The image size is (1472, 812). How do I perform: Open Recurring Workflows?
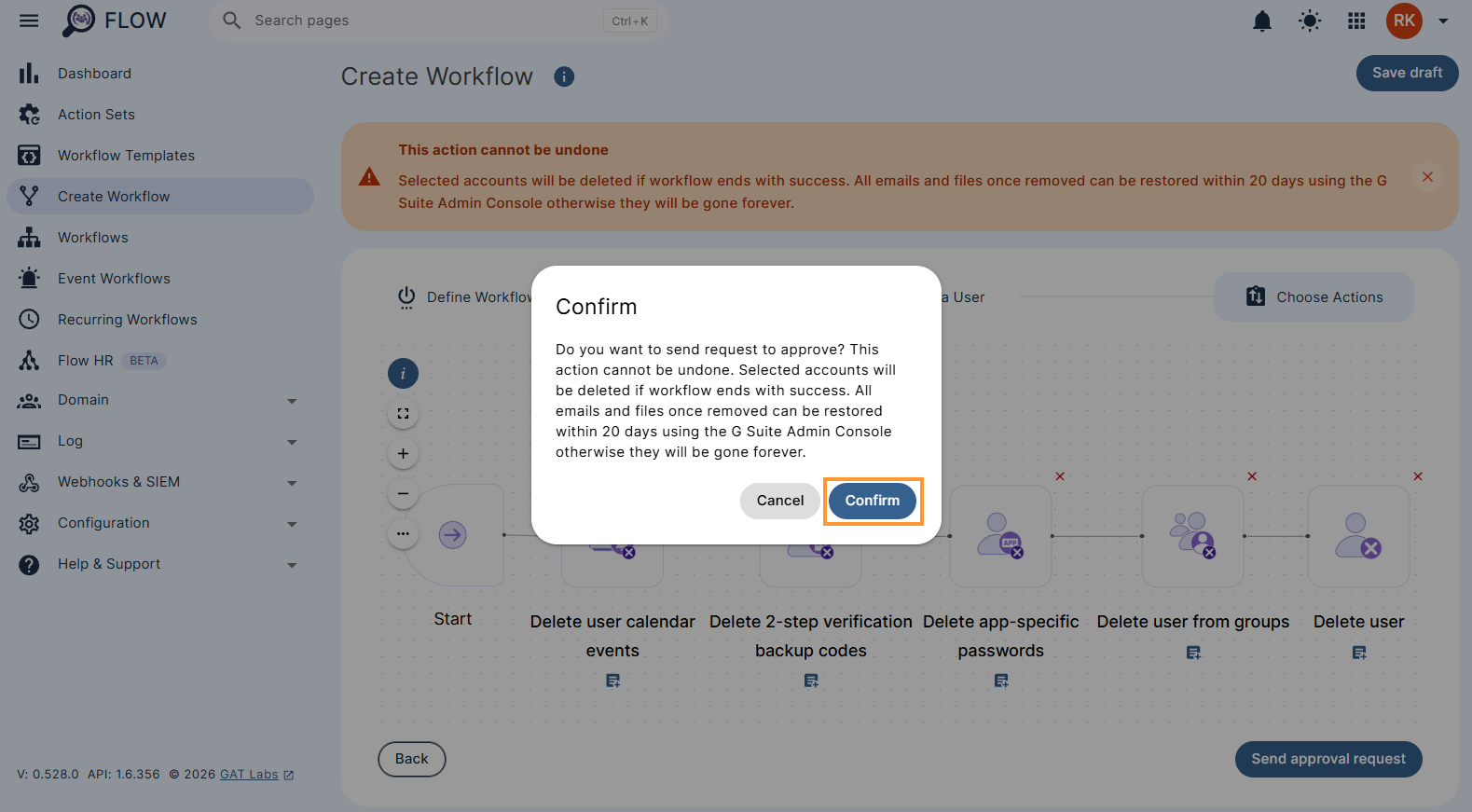coord(160,320)
